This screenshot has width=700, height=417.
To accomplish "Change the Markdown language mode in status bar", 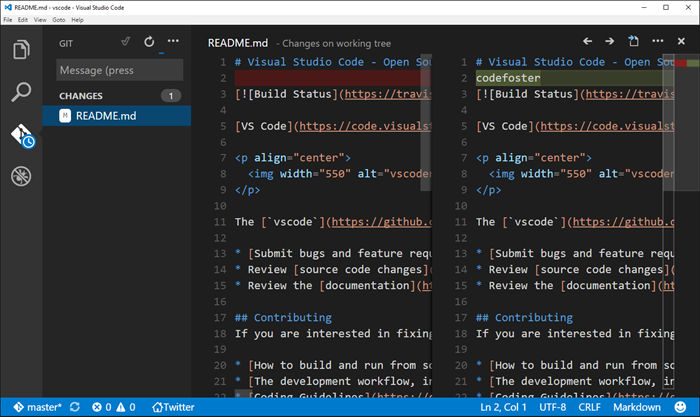I will 637,407.
